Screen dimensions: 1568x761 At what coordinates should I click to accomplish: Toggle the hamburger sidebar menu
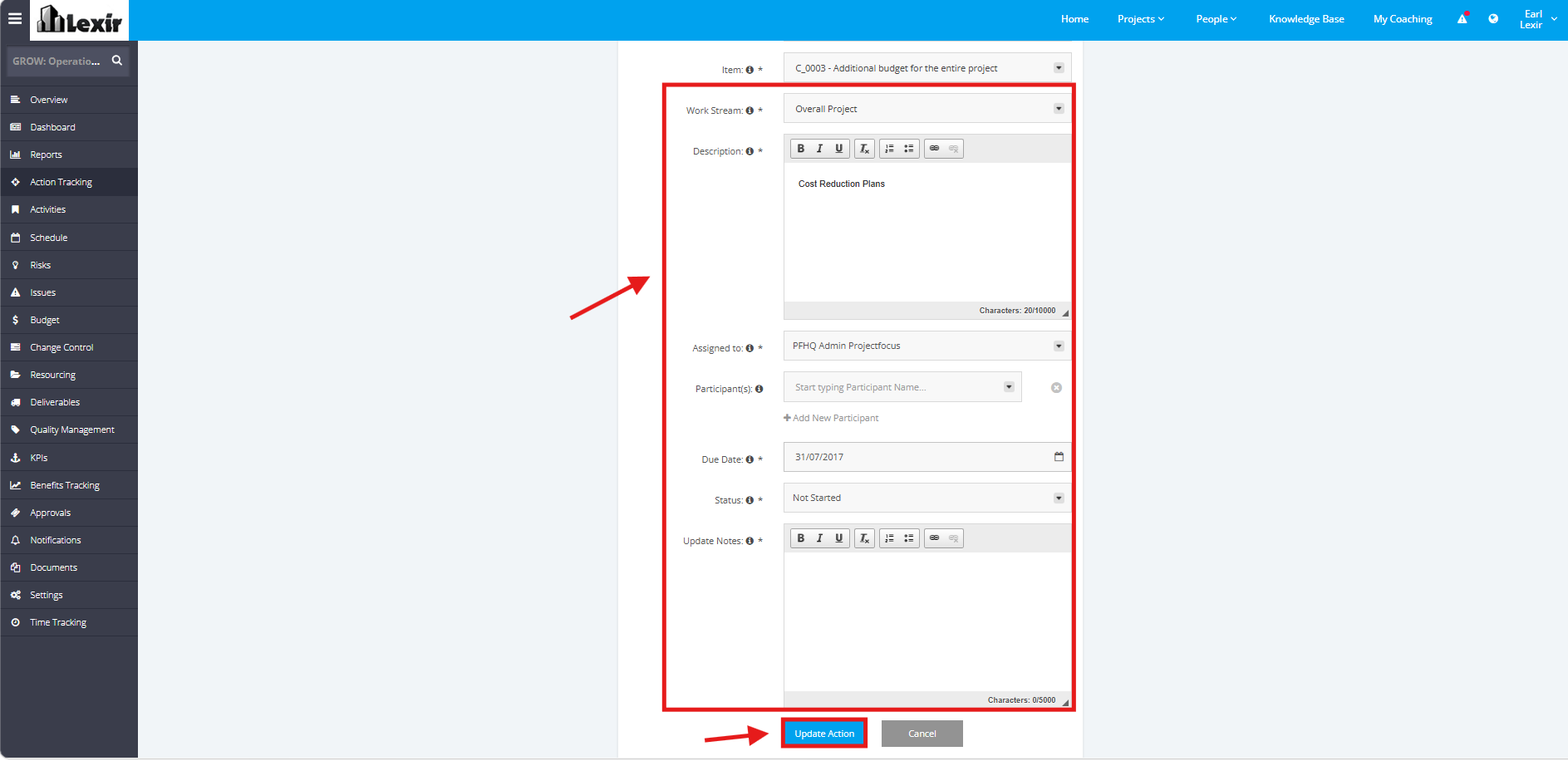(14, 18)
